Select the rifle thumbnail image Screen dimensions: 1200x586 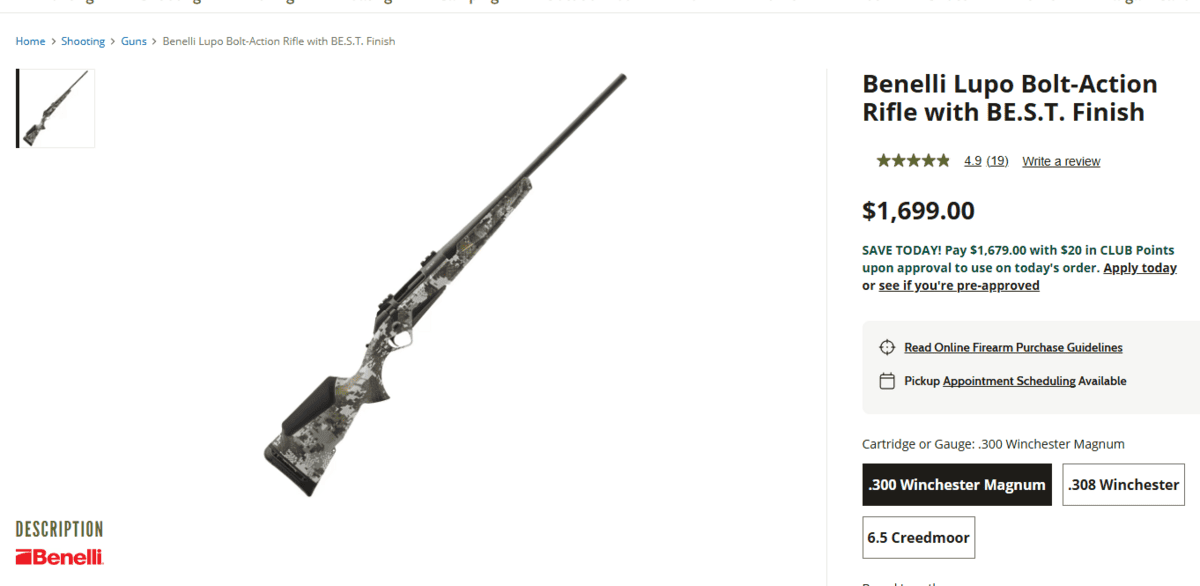56,108
